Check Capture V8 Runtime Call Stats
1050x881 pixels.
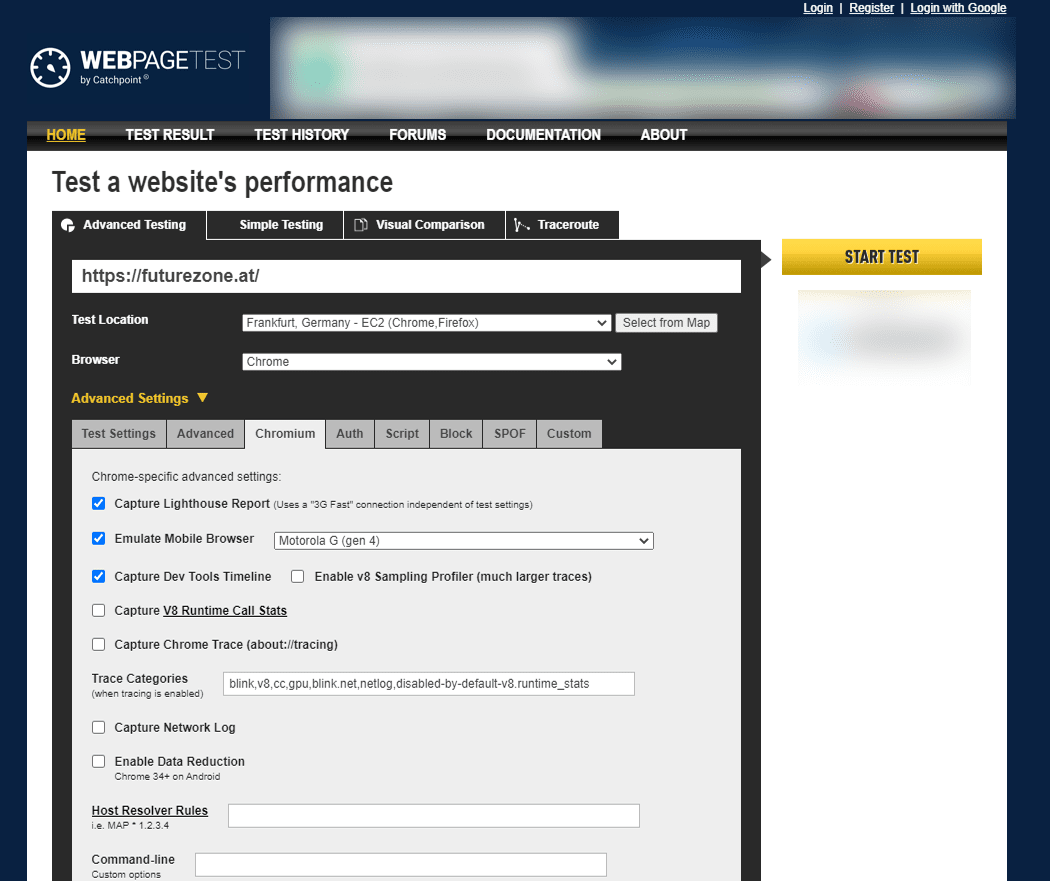[98, 611]
